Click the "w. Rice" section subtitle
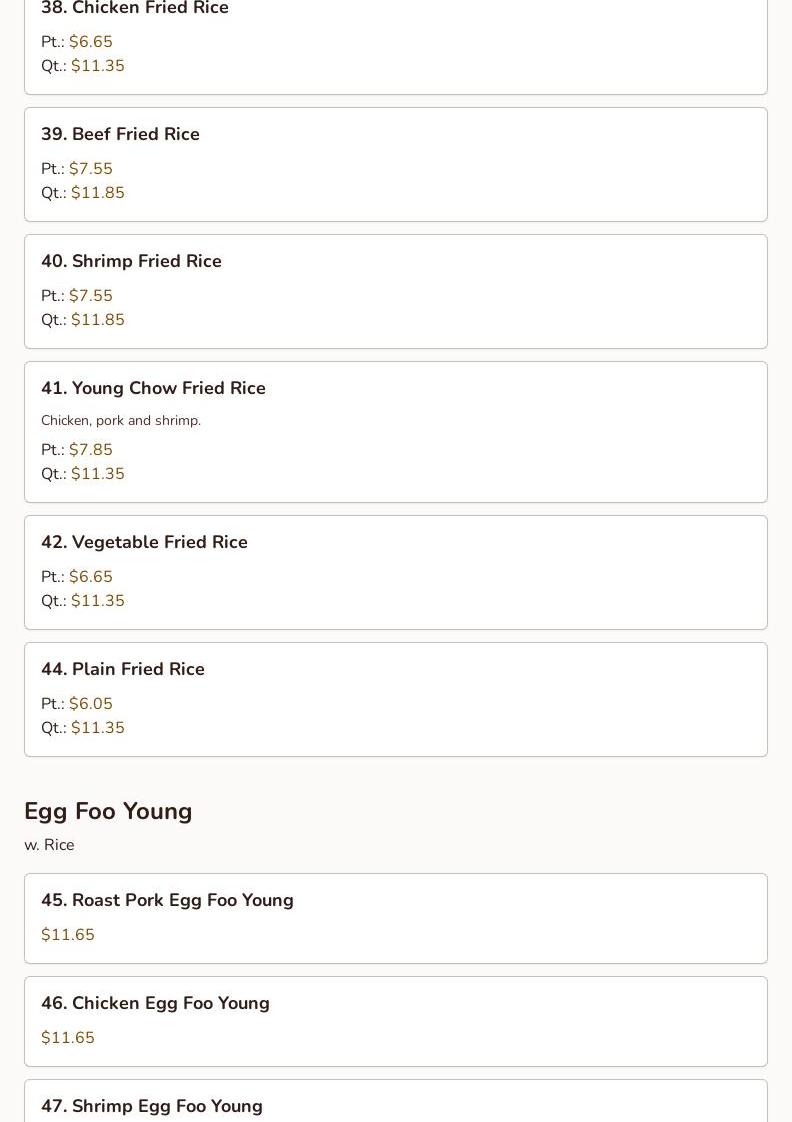Screen dimensions: 792x1122 (x=49, y=845)
